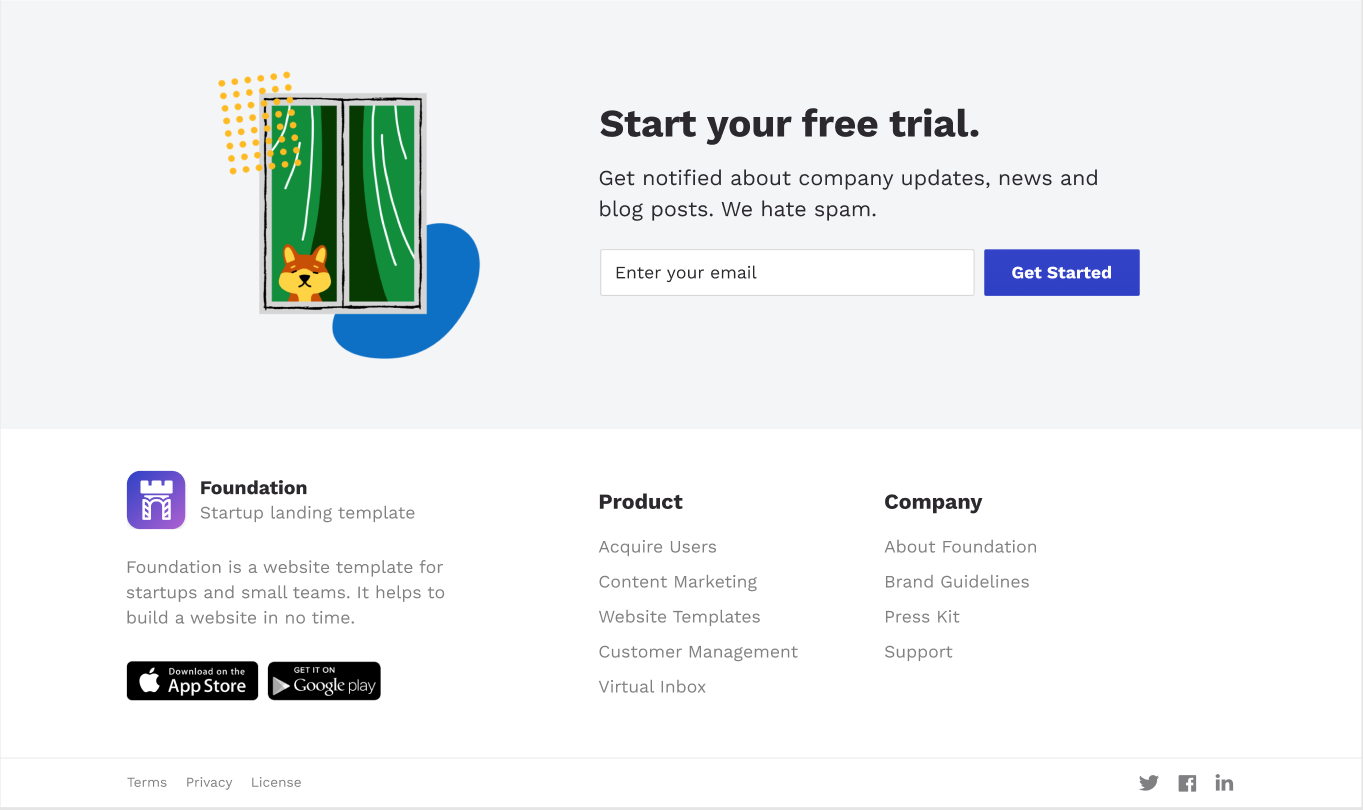Viewport: 1363px width, 810px height.
Task: Open the Terms footer link
Action: pyautogui.click(x=147, y=783)
